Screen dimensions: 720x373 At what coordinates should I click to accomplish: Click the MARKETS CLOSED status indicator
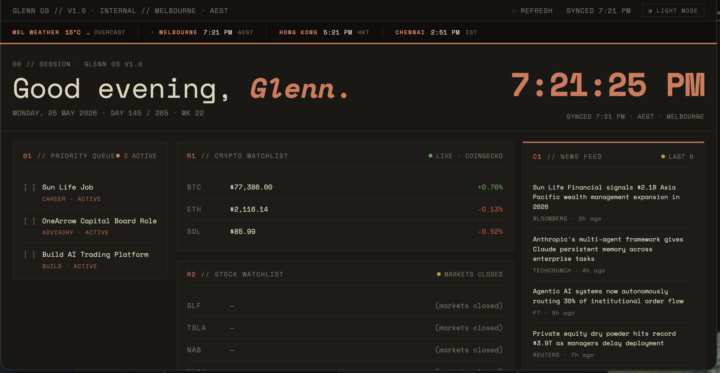[469, 274]
